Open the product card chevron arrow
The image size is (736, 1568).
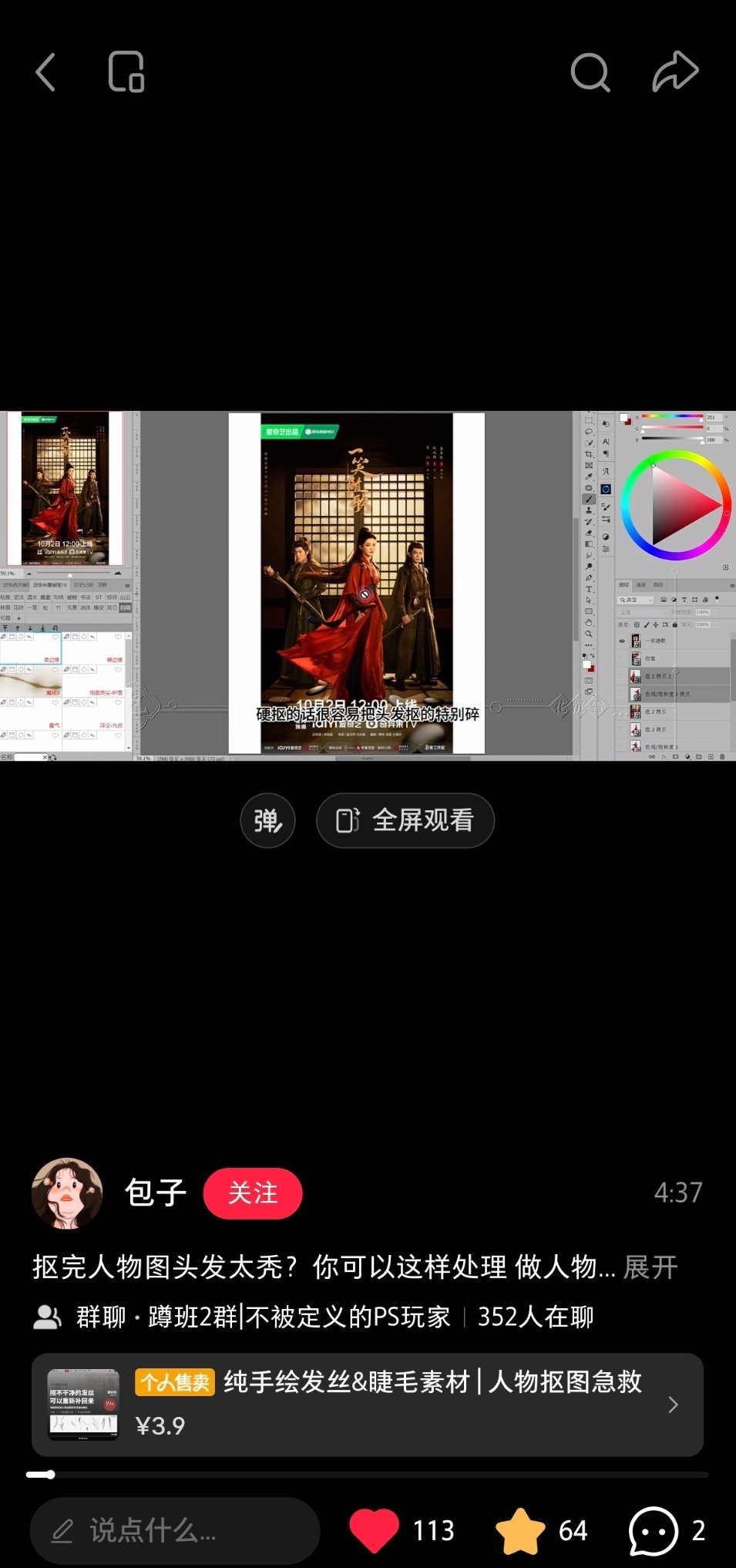673,1405
